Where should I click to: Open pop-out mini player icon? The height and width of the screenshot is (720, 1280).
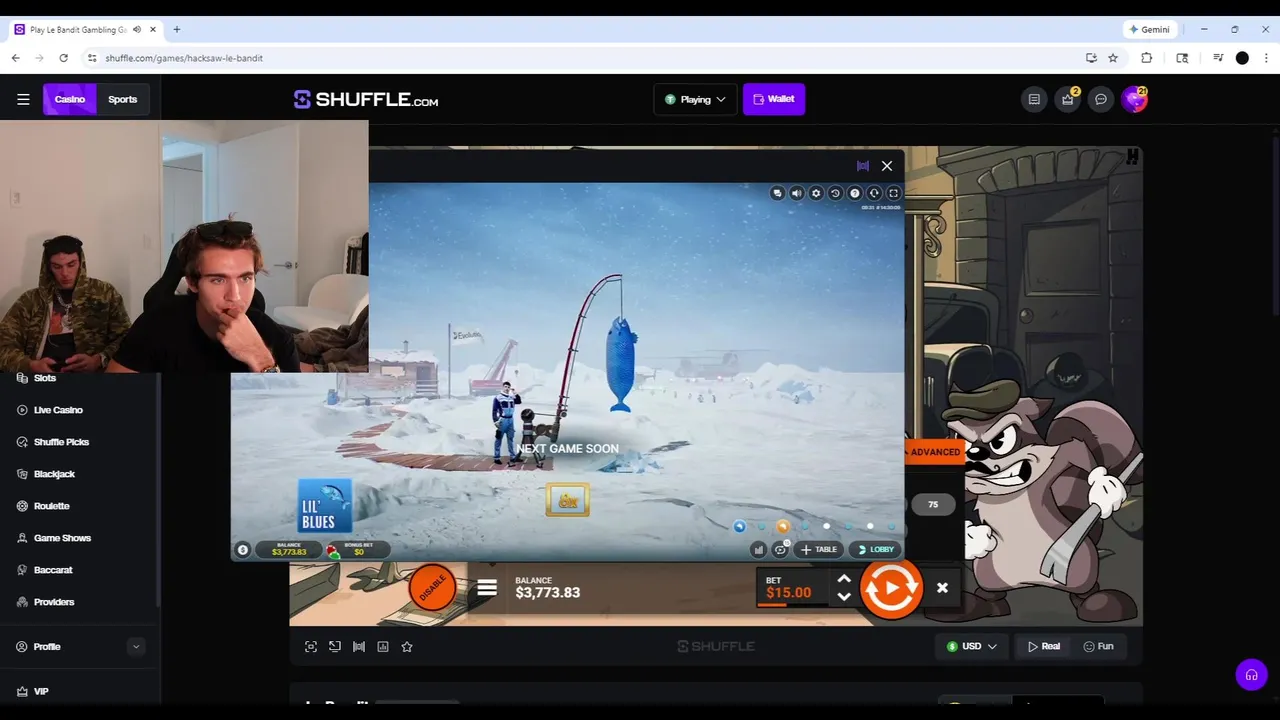[335, 647]
